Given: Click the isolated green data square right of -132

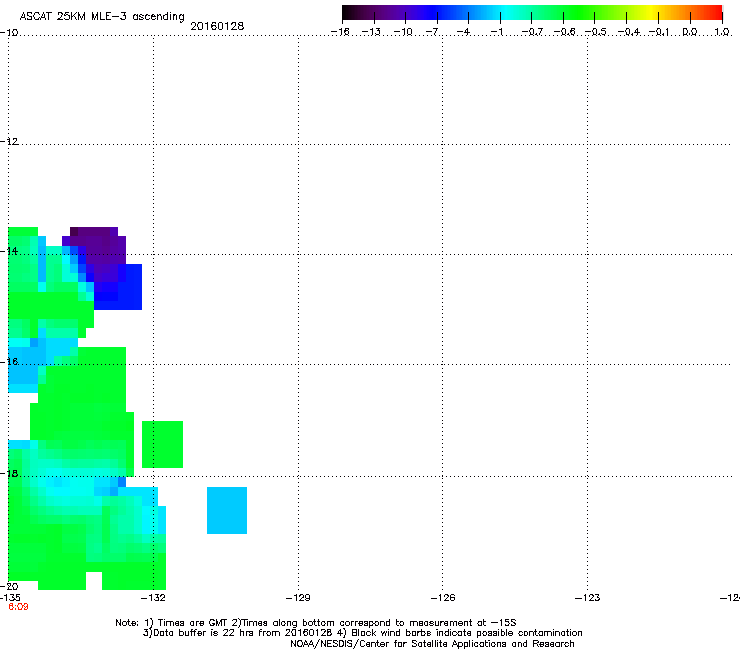Looking at the screenshot, I should point(162,444).
